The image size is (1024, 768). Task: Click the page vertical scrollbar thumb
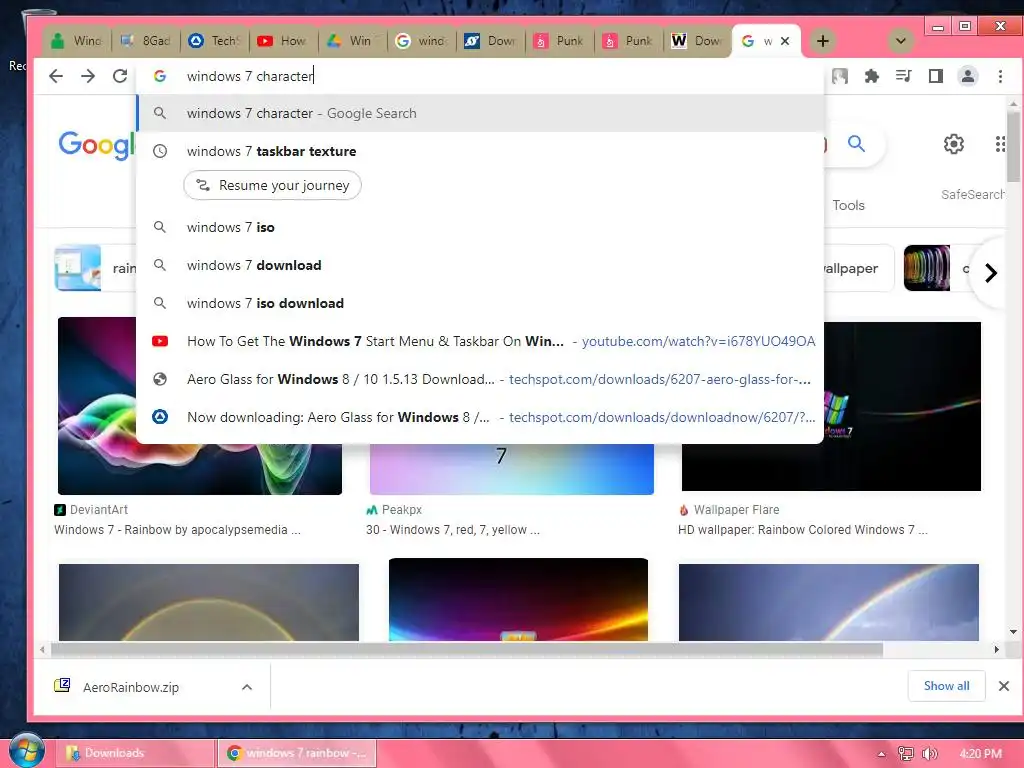[1013, 147]
